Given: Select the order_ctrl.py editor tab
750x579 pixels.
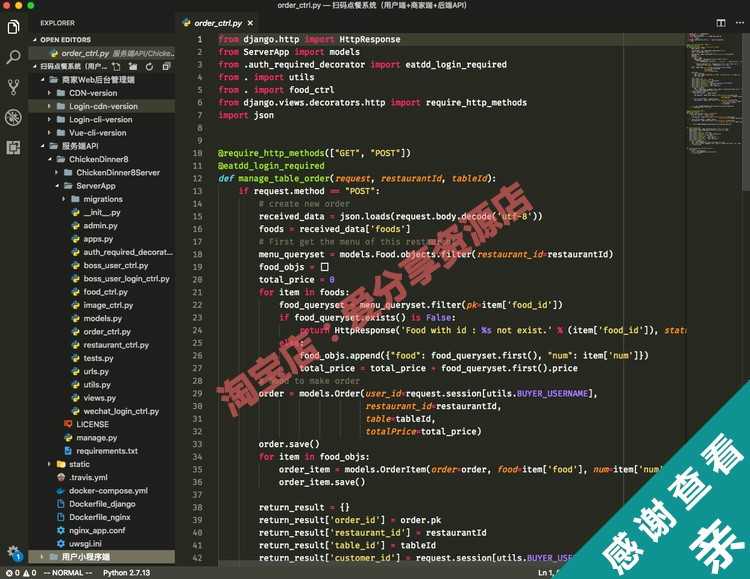Looking at the screenshot, I should click(x=218, y=23).
